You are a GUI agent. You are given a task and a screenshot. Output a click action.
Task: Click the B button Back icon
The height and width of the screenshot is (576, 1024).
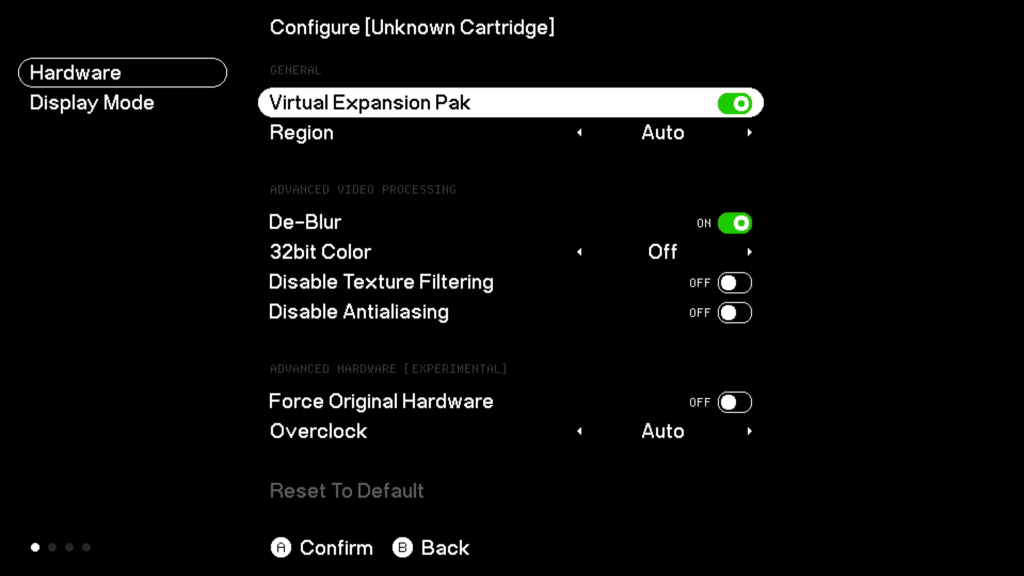click(402, 548)
